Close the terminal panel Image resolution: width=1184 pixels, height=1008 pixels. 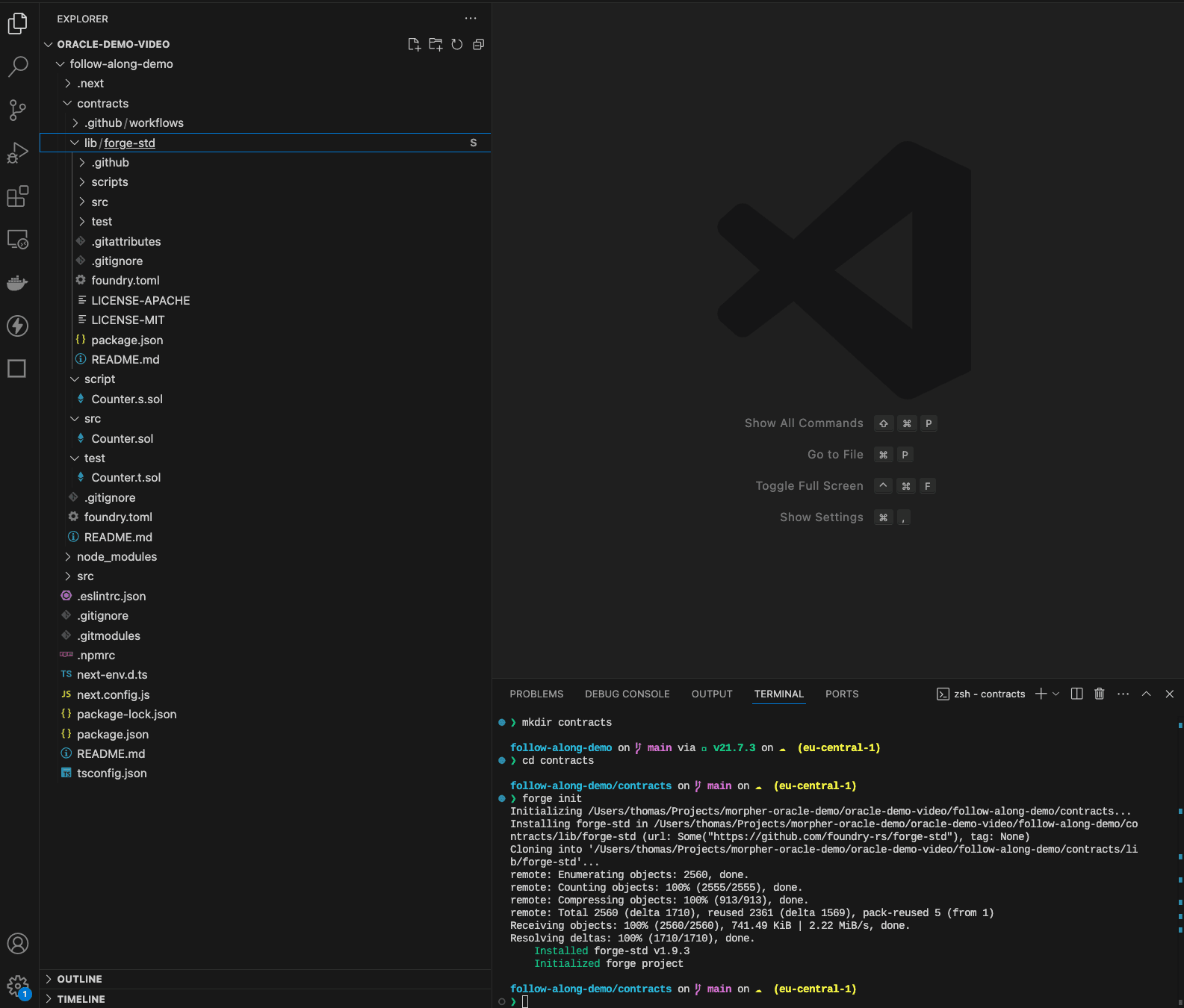[1170, 694]
